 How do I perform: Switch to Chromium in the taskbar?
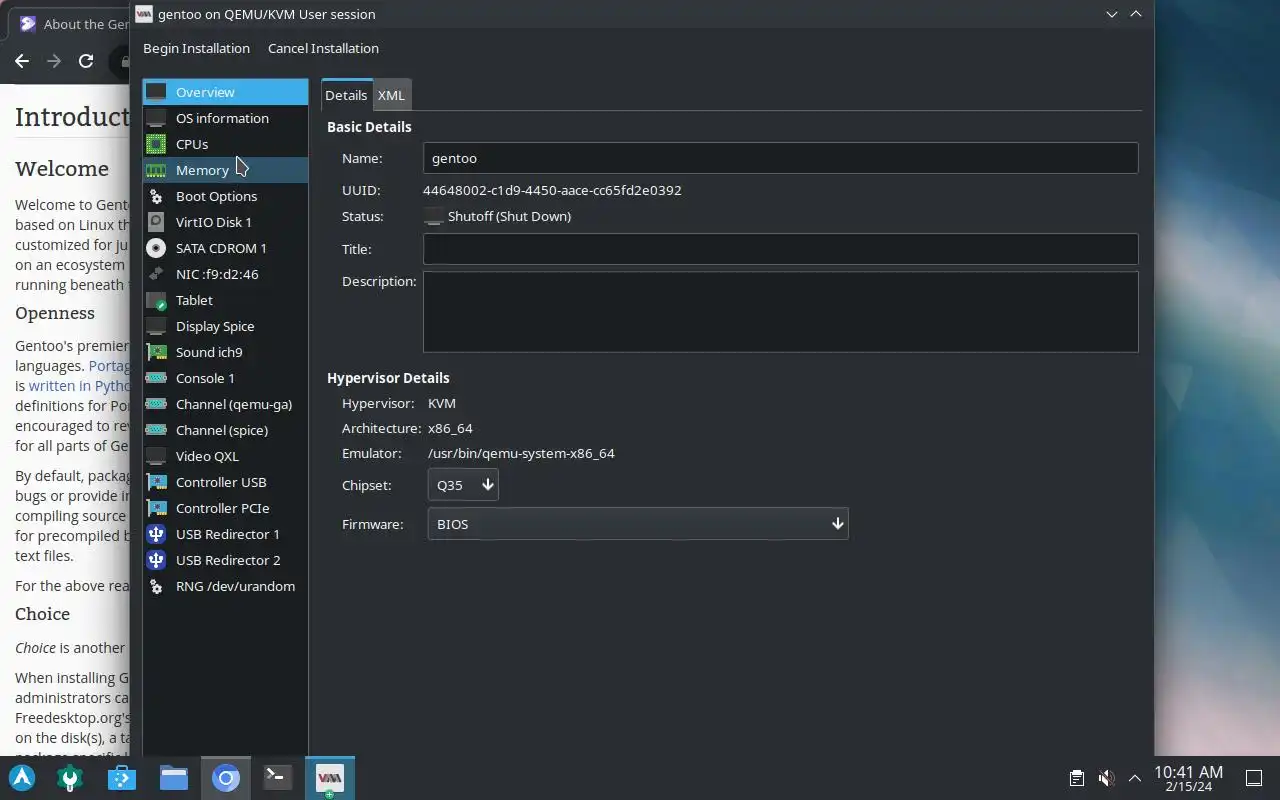(x=226, y=777)
